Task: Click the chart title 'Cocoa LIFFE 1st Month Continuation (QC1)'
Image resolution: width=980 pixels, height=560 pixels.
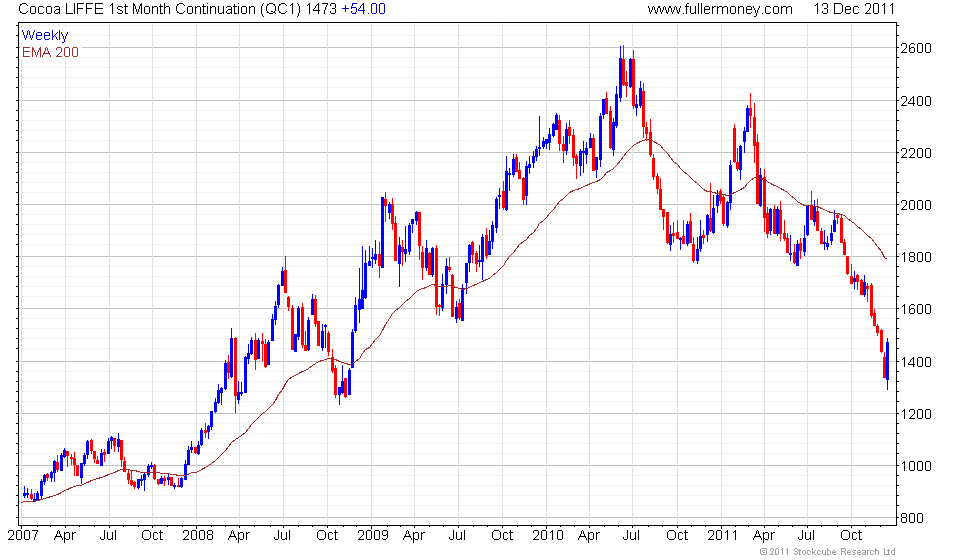Action: click(x=160, y=9)
